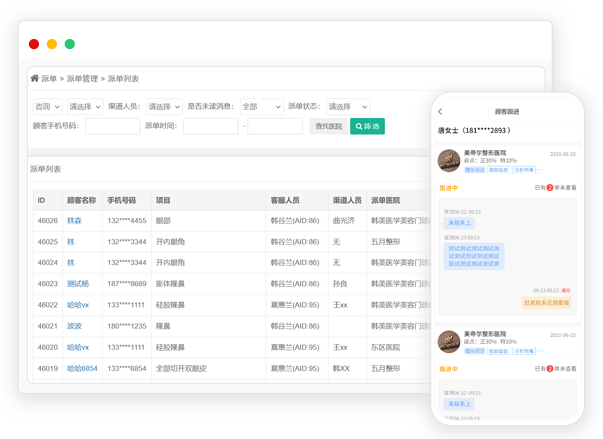Click 派单列表 in the breadcrumb
This screenshot has width=603, height=439.
click(123, 78)
